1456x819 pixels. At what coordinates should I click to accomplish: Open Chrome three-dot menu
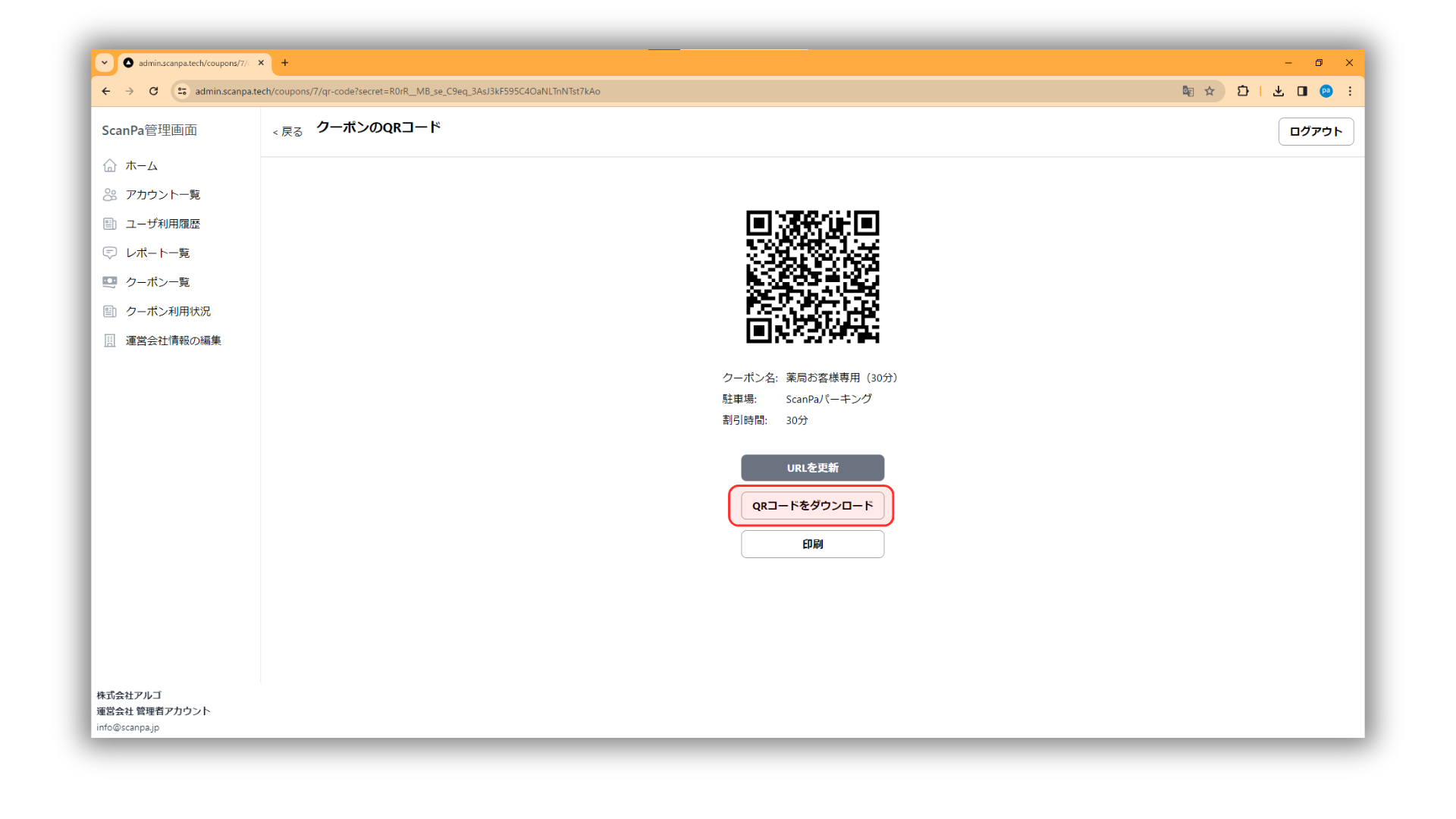point(1350,91)
